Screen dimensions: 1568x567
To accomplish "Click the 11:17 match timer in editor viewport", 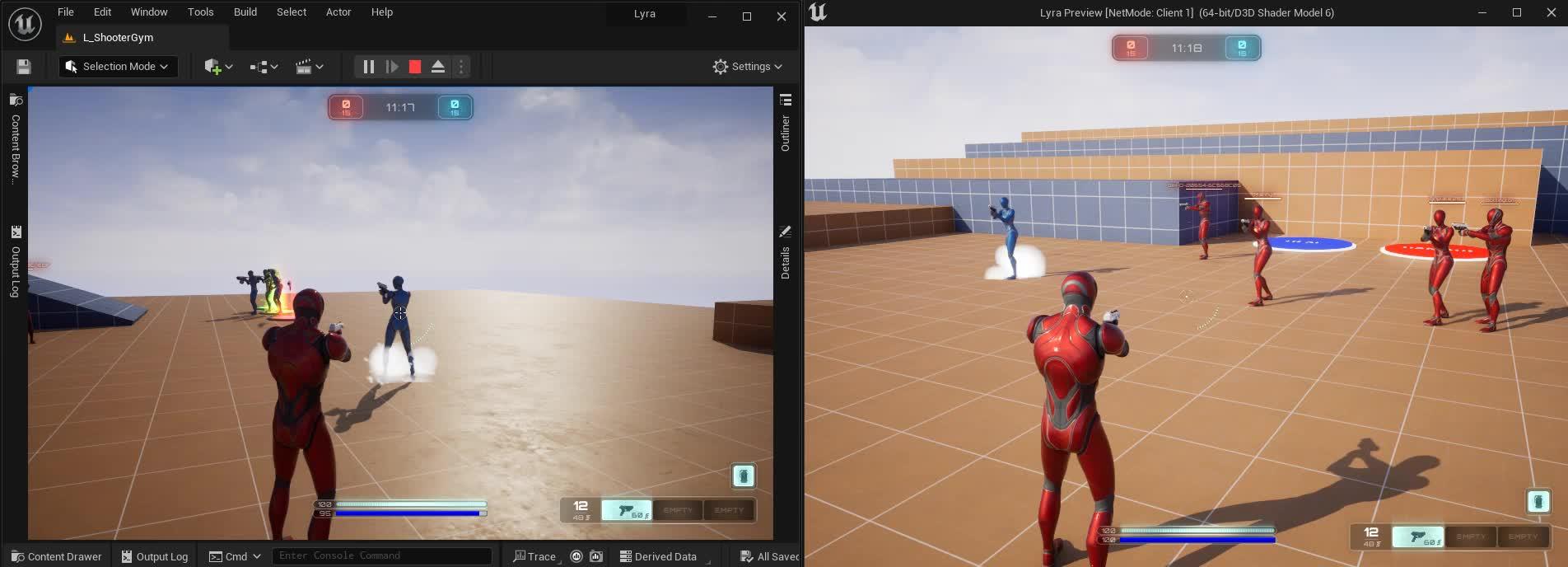I will 400,107.
